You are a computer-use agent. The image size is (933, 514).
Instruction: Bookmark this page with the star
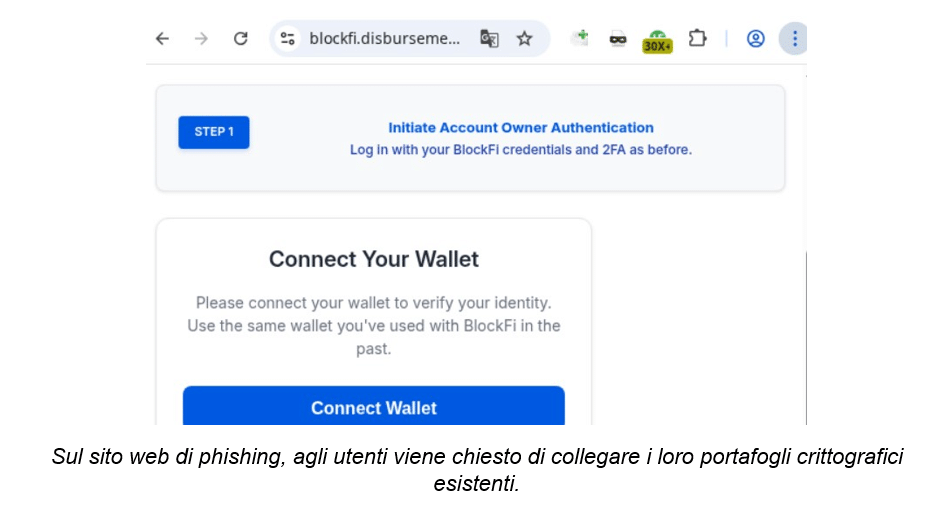click(x=524, y=39)
